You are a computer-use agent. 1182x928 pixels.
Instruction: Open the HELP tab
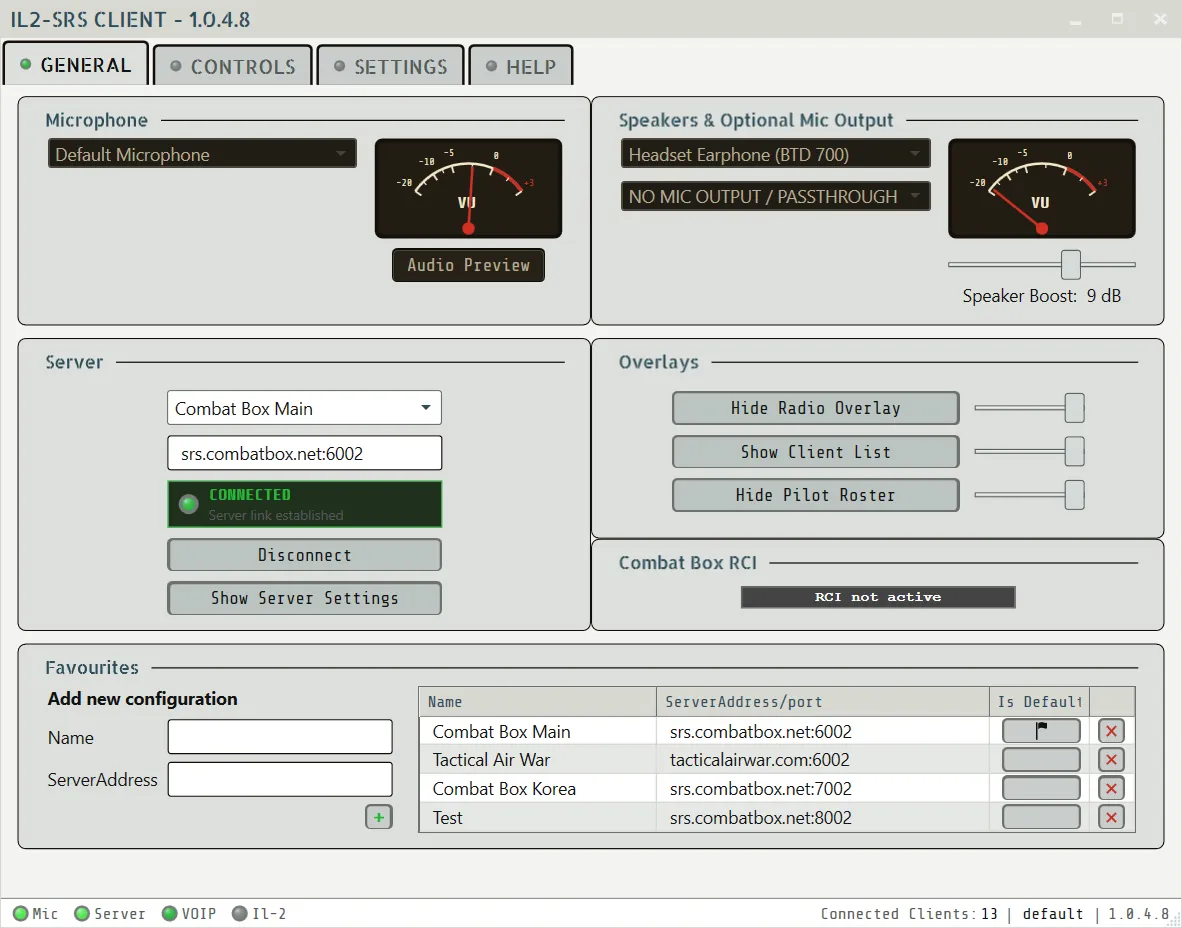tap(521, 66)
